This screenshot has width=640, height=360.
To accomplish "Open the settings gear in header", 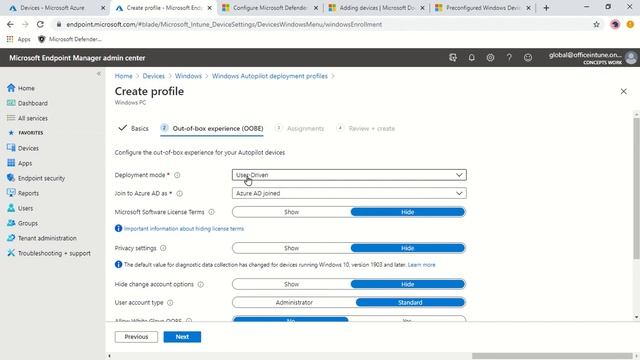I will 490,58.
